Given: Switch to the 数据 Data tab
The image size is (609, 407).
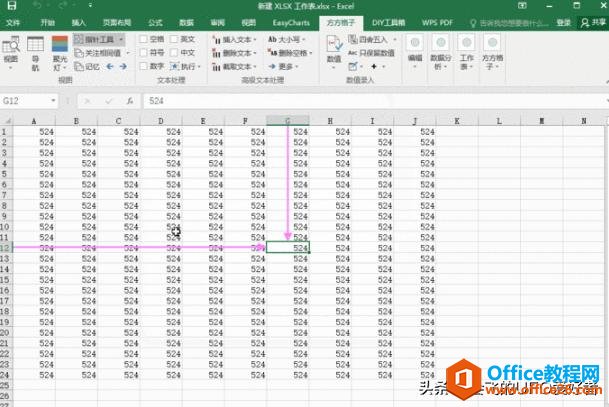Looking at the screenshot, I should coord(186,23).
